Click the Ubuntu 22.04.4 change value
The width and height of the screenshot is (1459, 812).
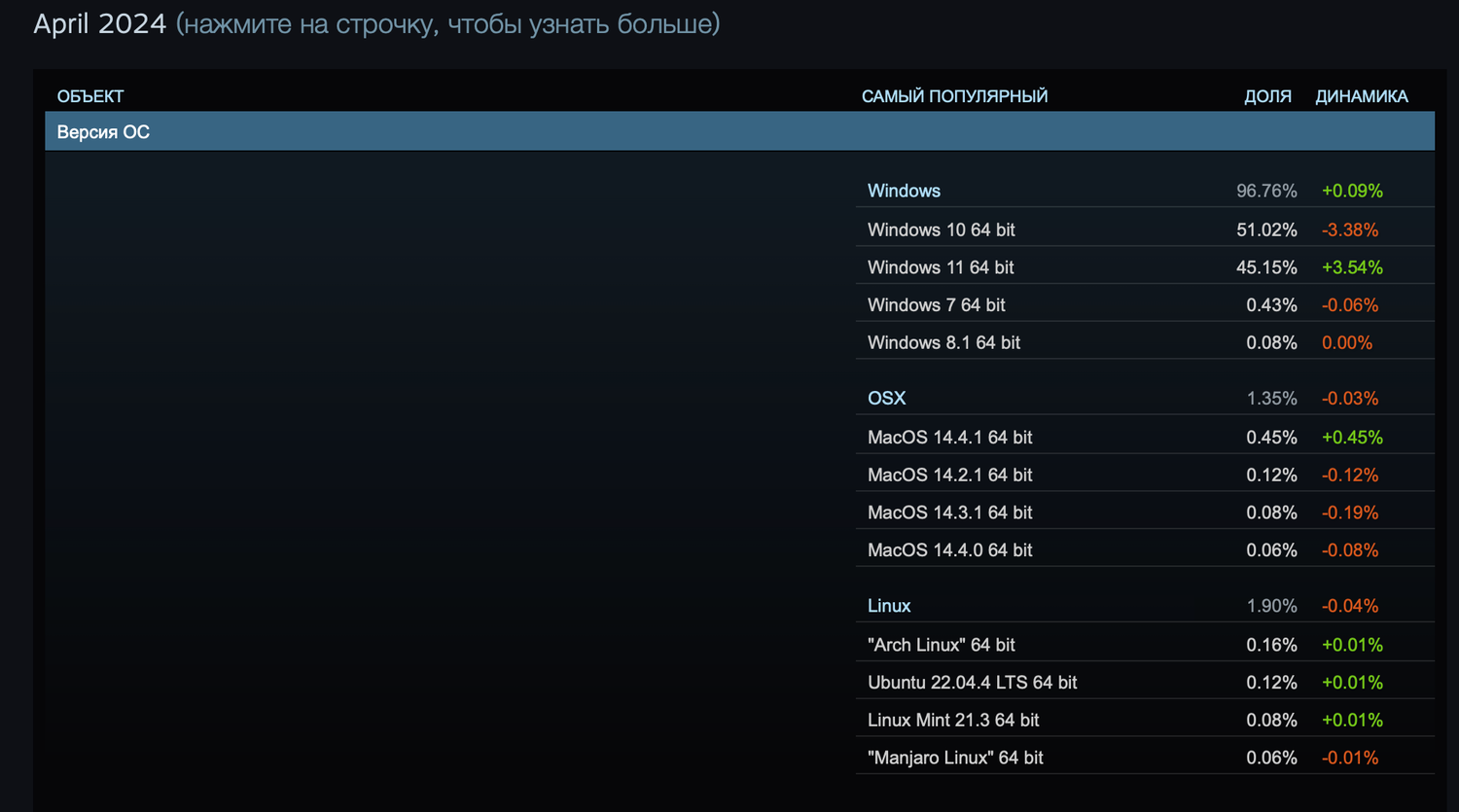pos(1352,683)
